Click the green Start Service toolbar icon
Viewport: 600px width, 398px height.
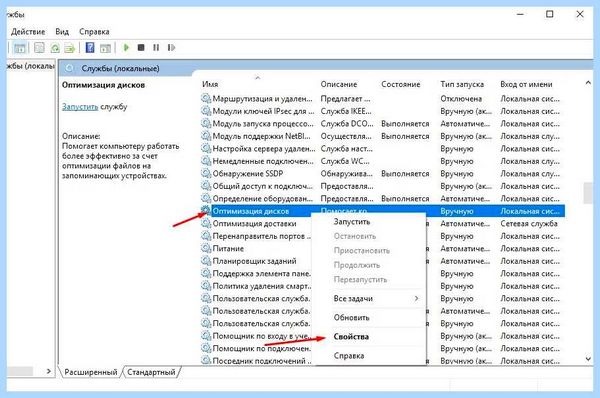point(126,47)
